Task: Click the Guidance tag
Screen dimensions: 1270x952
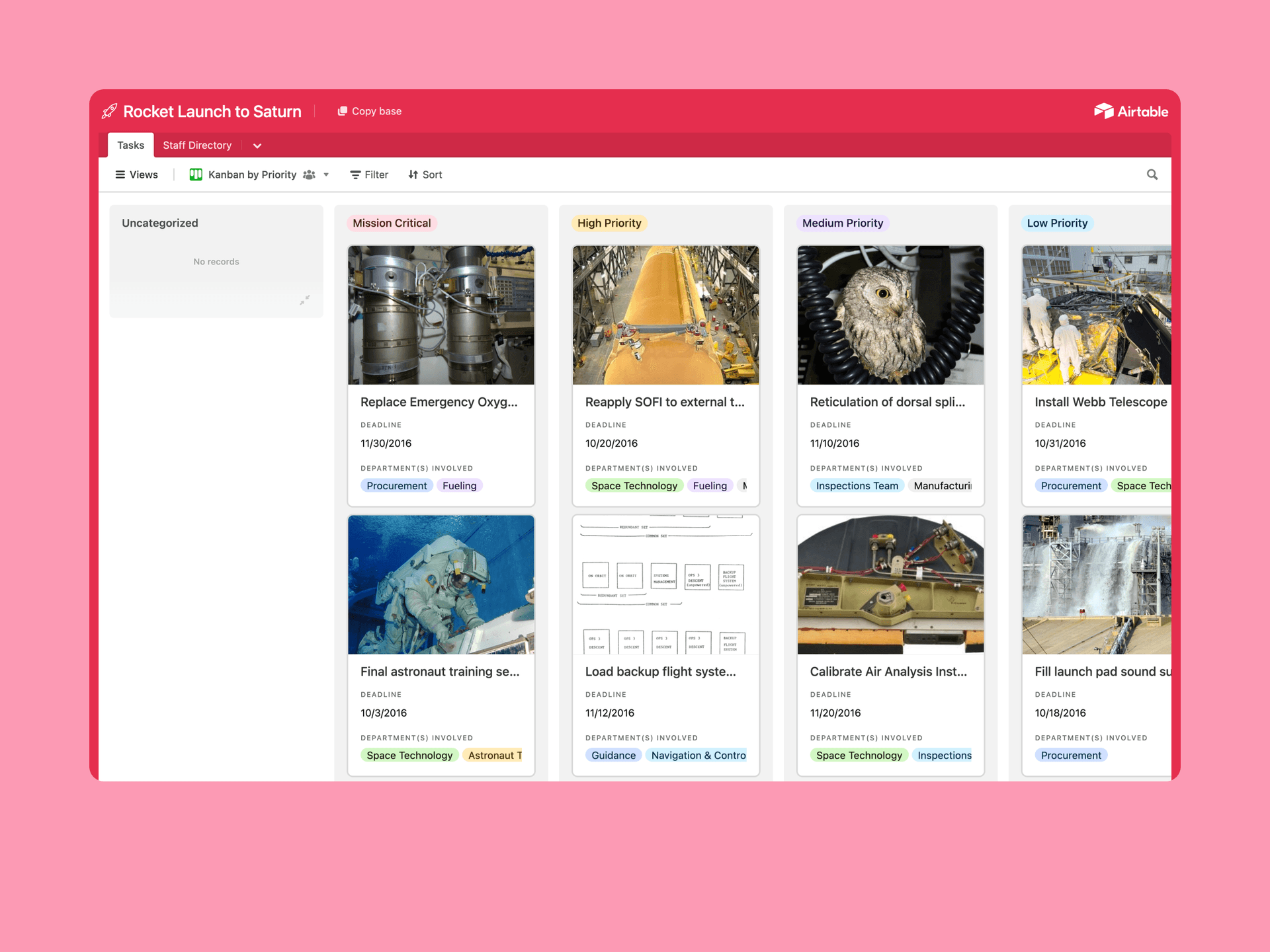Action: click(x=613, y=756)
